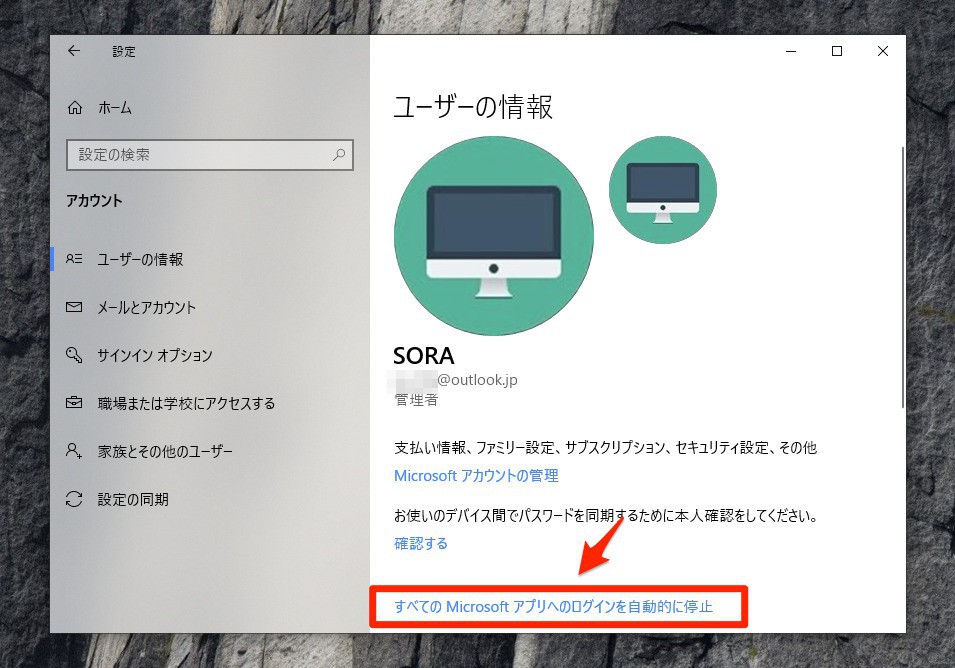Open サインイン オプション page
Image resolution: width=955 pixels, height=668 pixels.
pyautogui.click(x=155, y=356)
